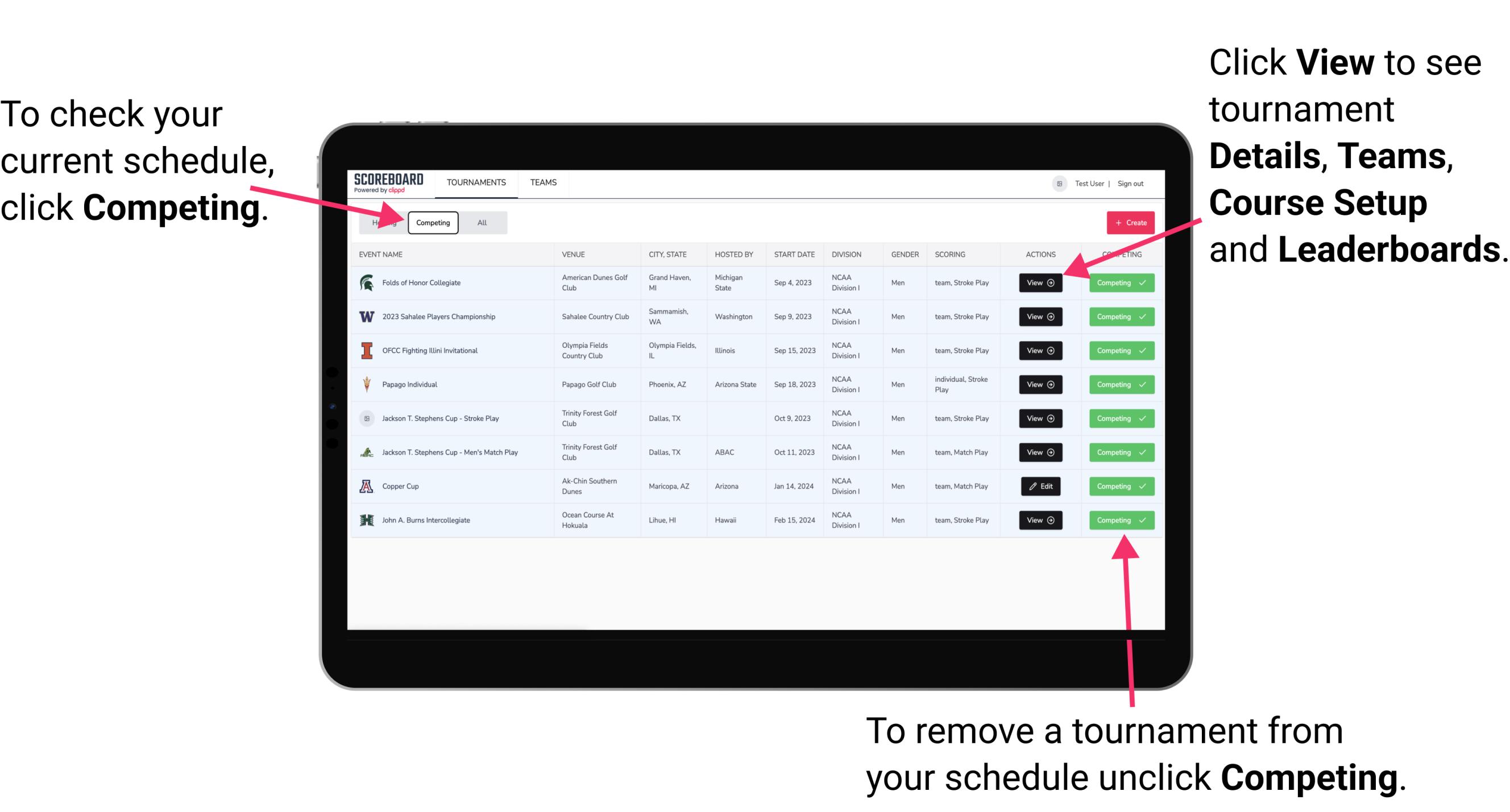
Task: Click the + Create button
Action: 1128,222
